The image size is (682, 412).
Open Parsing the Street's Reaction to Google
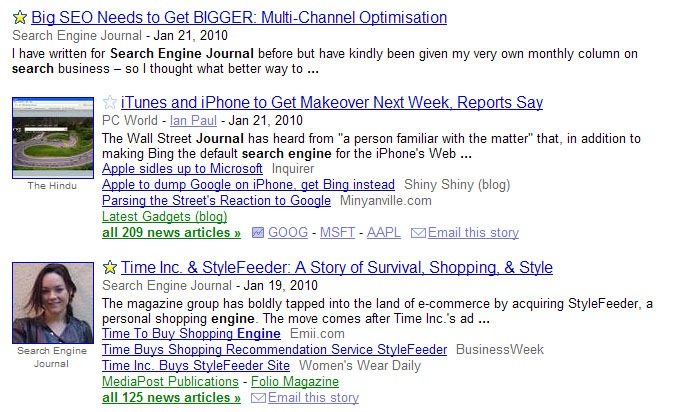[217, 201]
